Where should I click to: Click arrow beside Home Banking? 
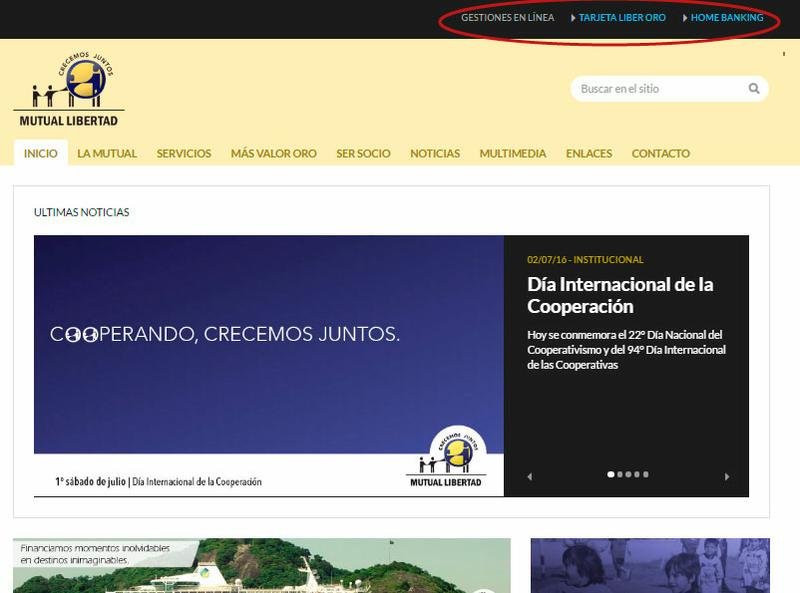[x=685, y=18]
